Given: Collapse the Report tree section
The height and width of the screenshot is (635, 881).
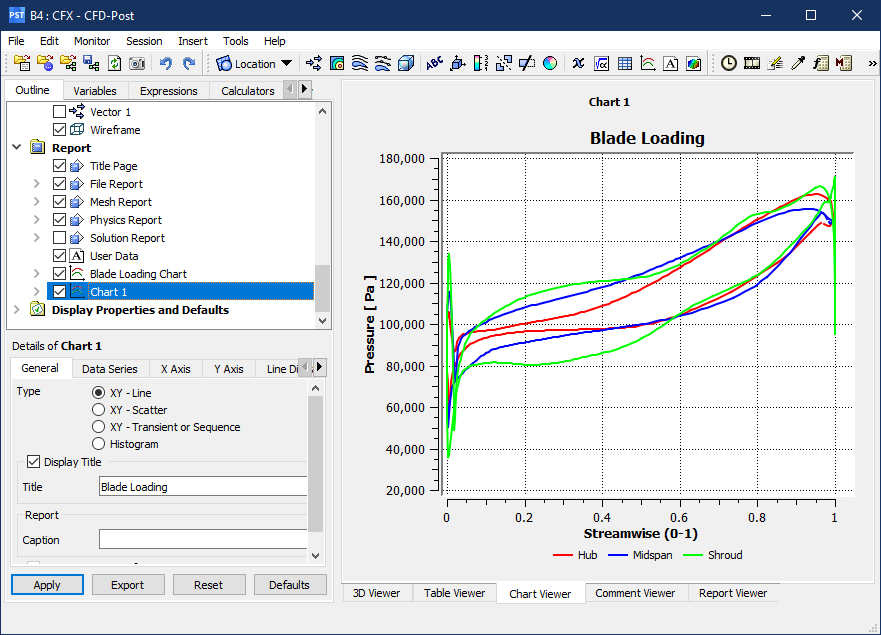Looking at the screenshot, I should pyautogui.click(x=18, y=148).
